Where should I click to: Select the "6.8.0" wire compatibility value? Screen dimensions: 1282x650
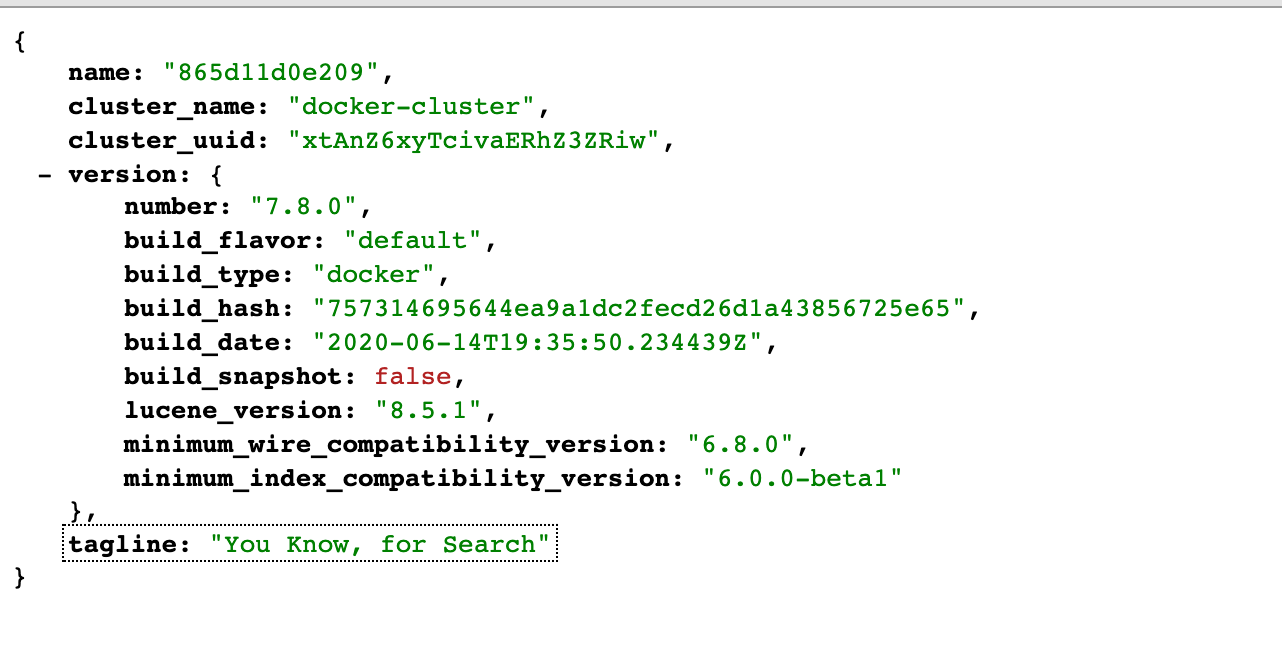point(741,444)
